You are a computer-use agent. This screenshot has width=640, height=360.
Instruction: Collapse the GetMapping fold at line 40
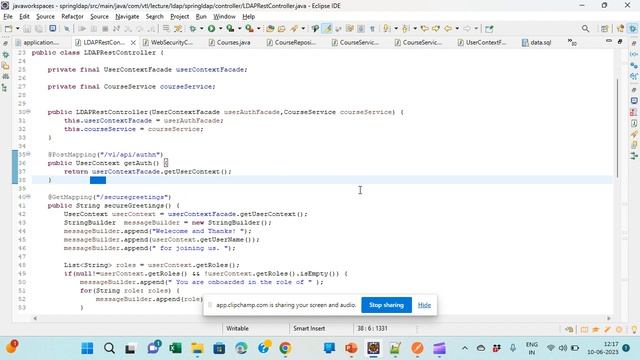[x=29, y=197]
